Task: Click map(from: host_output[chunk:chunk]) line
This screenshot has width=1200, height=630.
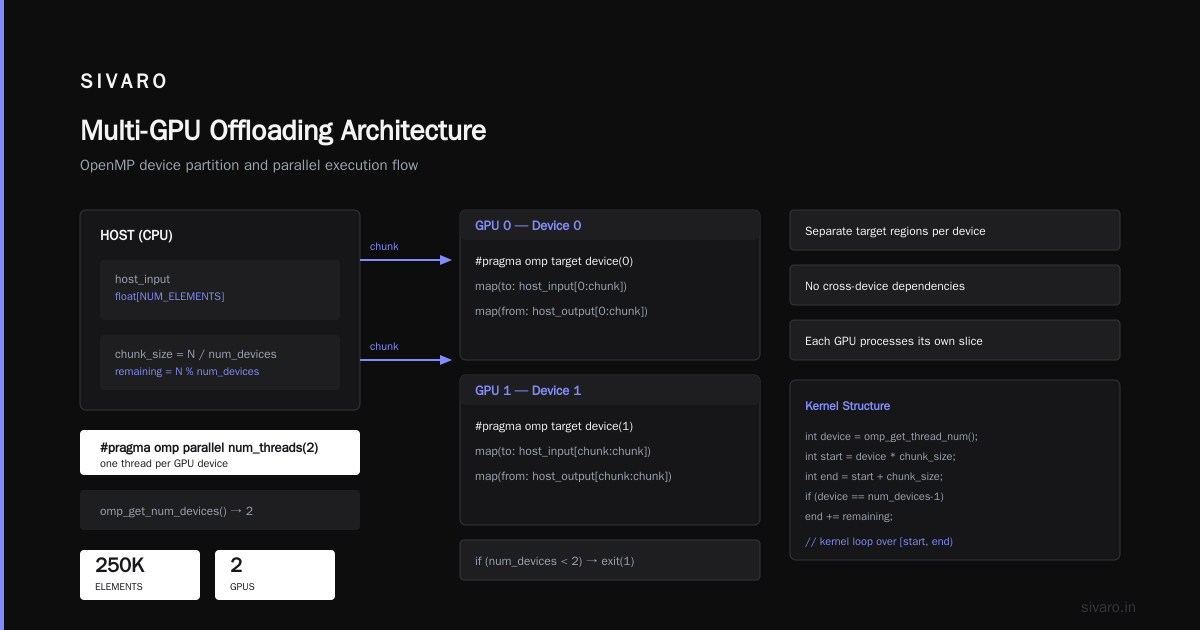Action: click(573, 476)
